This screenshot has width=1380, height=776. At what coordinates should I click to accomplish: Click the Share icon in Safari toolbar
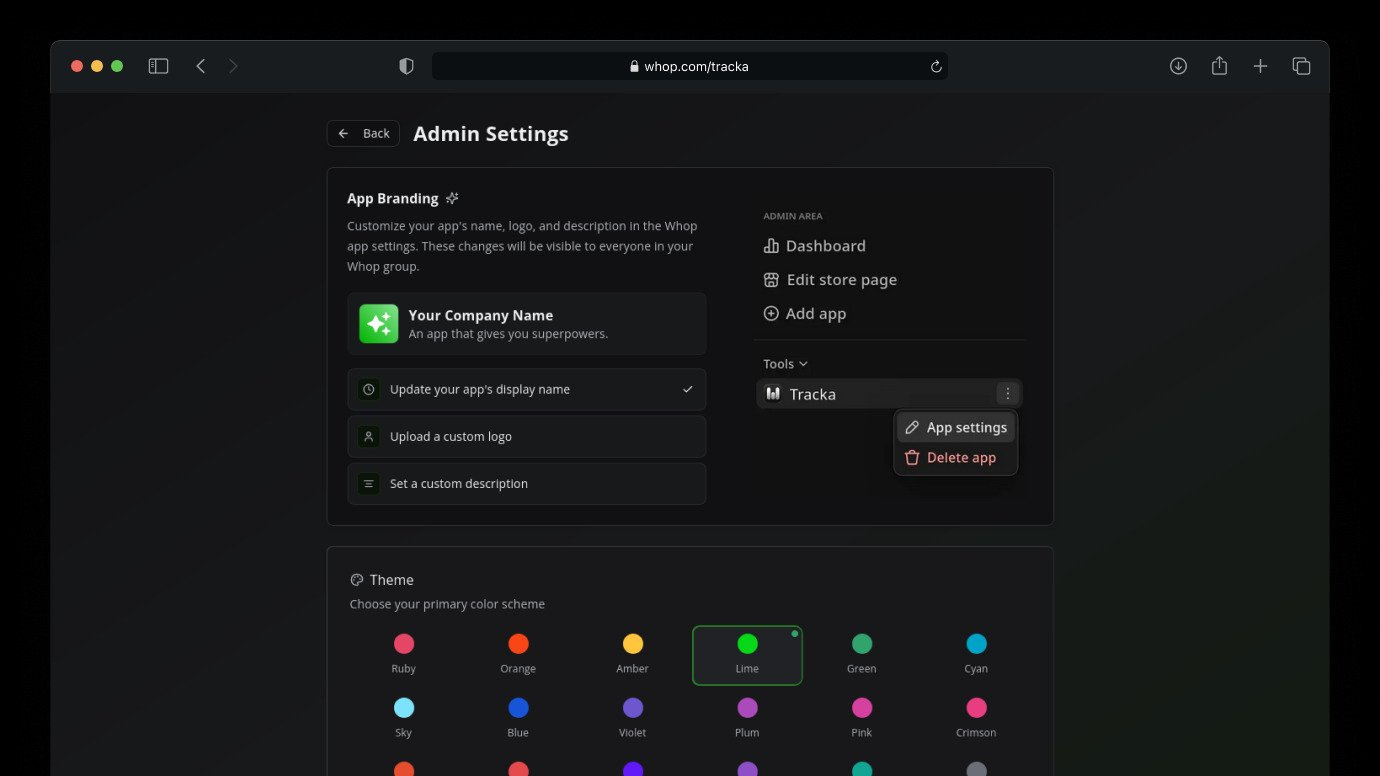(x=1219, y=66)
